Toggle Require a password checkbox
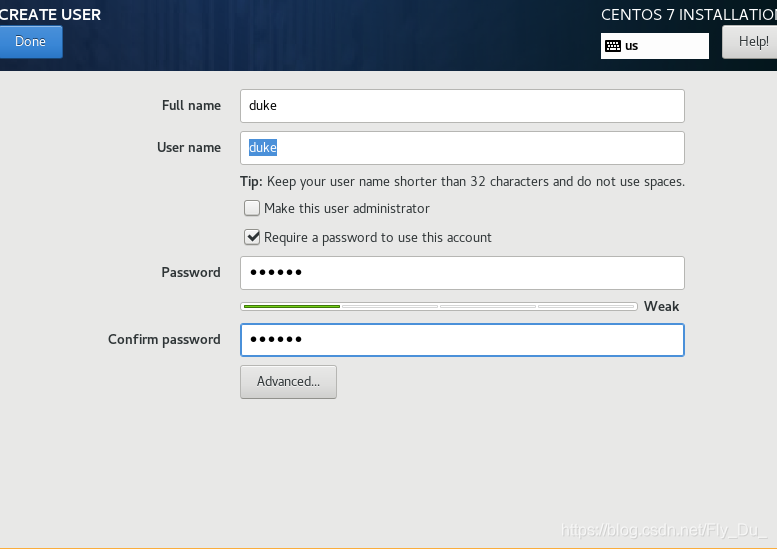This screenshot has width=777, height=549. pos(252,237)
